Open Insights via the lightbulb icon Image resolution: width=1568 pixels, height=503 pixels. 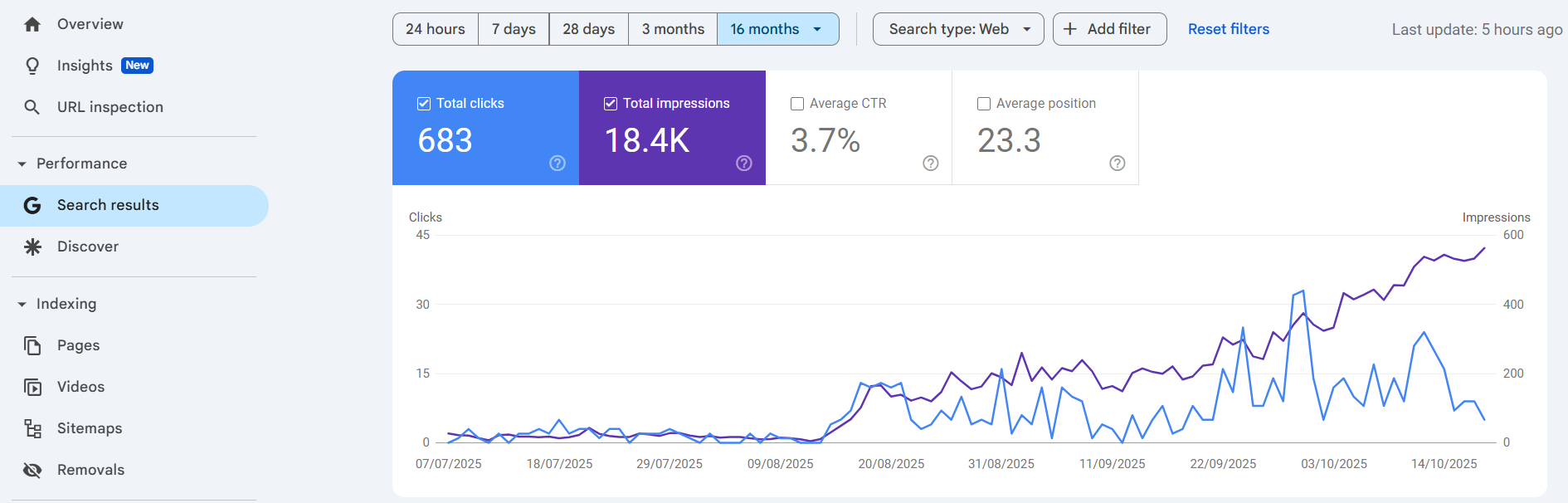pos(32,66)
